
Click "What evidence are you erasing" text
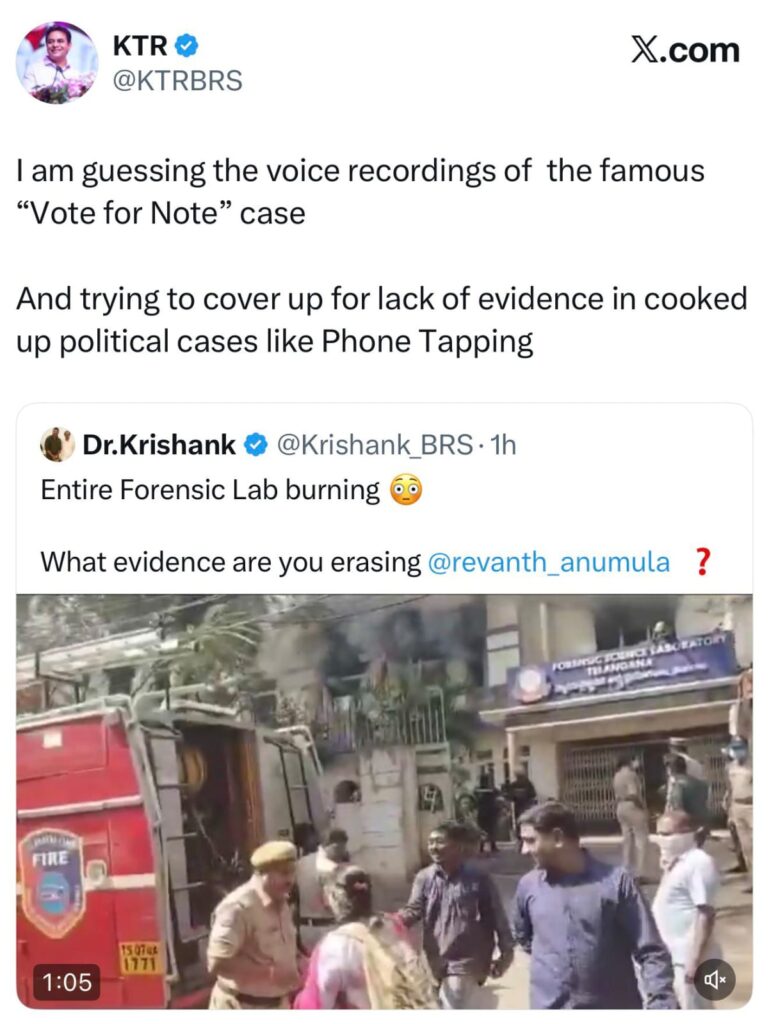point(230,563)
